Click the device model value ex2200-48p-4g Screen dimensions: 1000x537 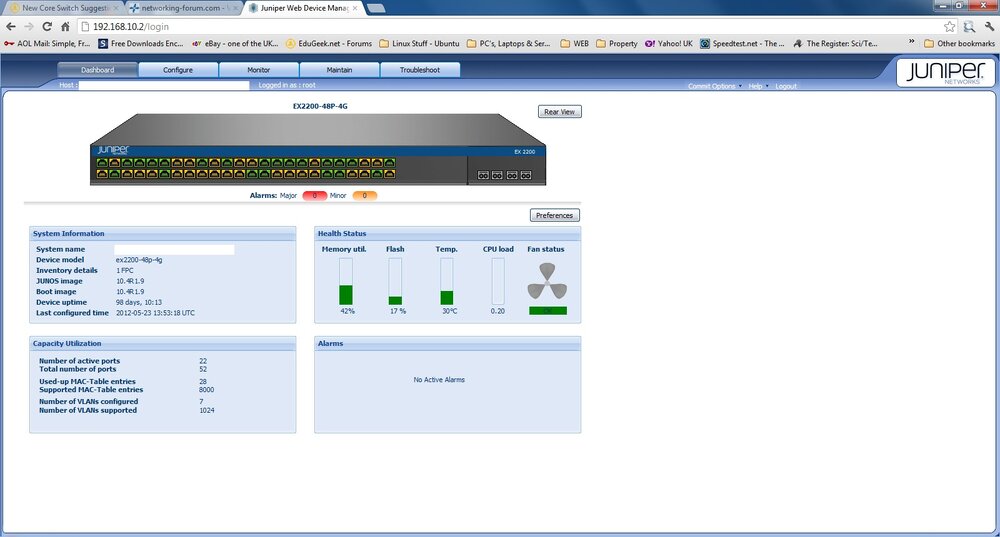[x=139, y=260]
